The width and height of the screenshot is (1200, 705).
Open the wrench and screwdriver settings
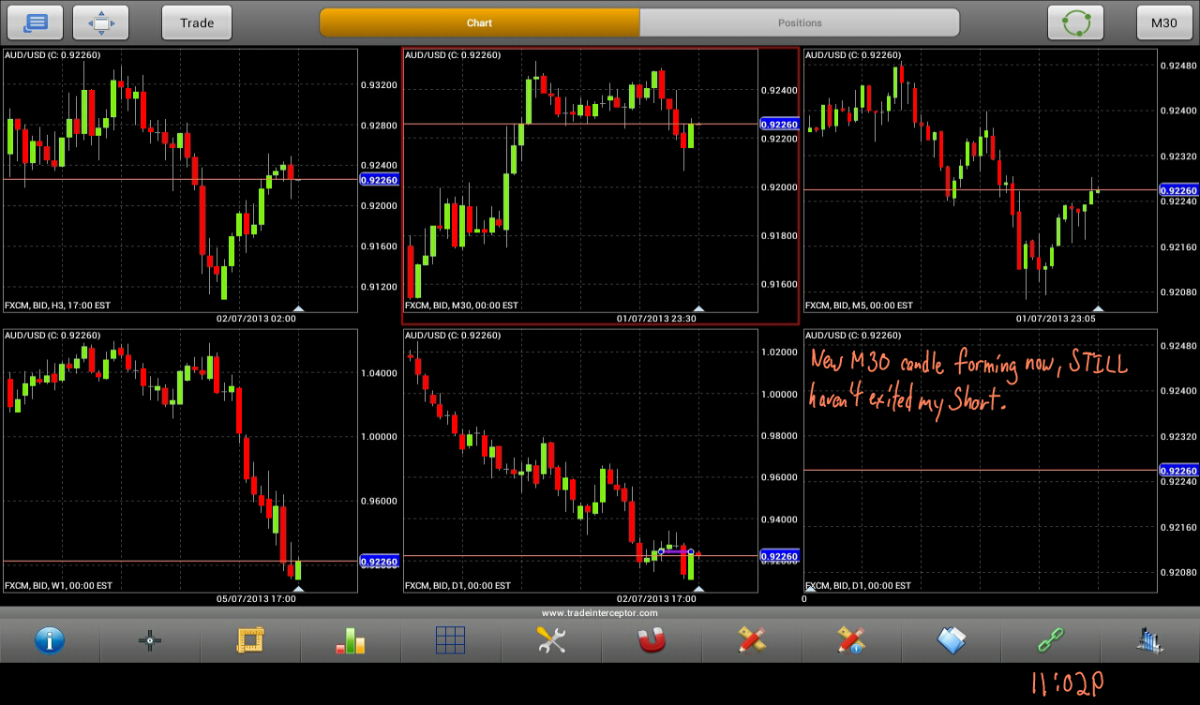551,640
